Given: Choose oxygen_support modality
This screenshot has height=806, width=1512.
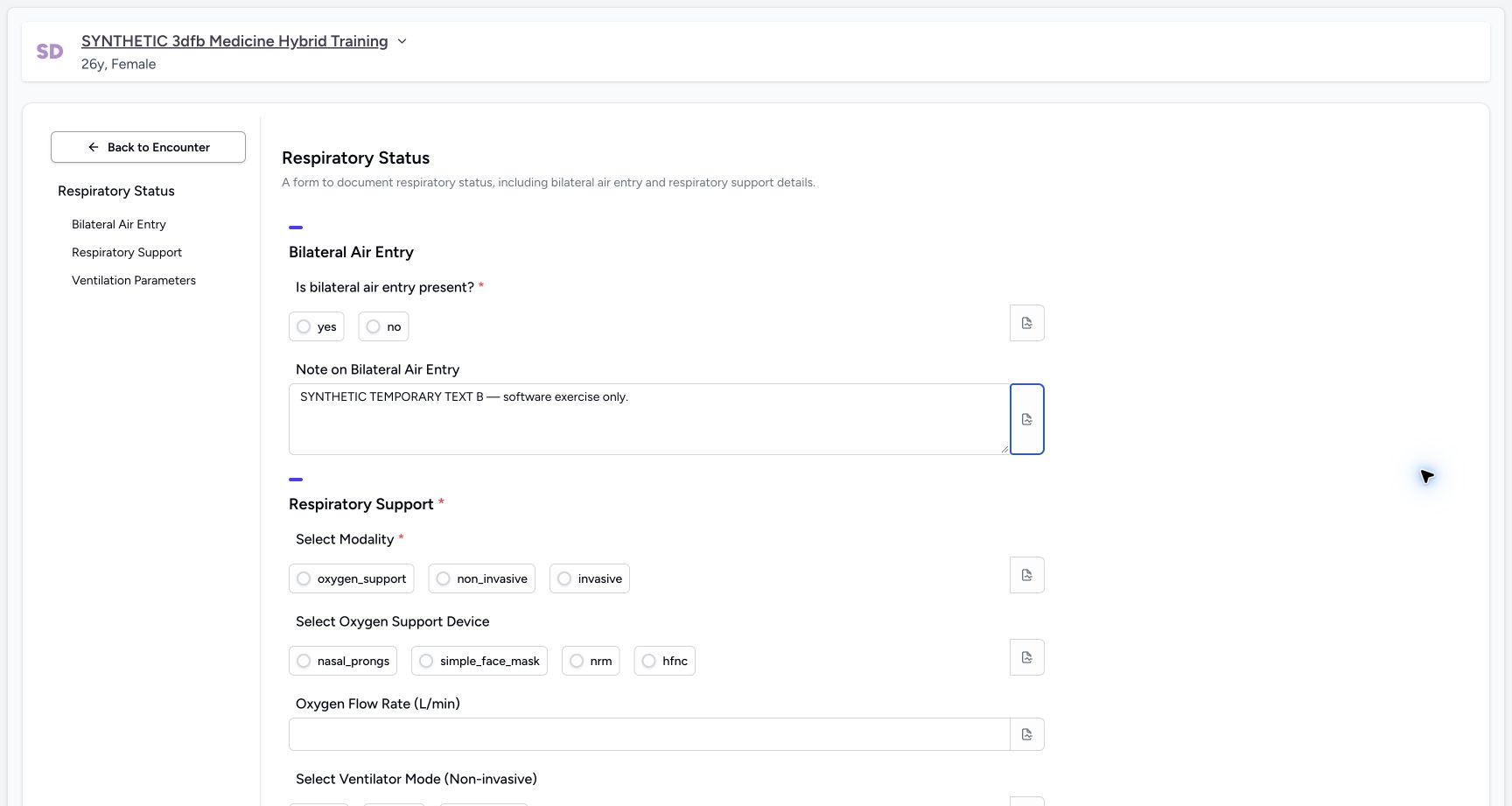Looking at the screenshot, I should tap(352, 578).
